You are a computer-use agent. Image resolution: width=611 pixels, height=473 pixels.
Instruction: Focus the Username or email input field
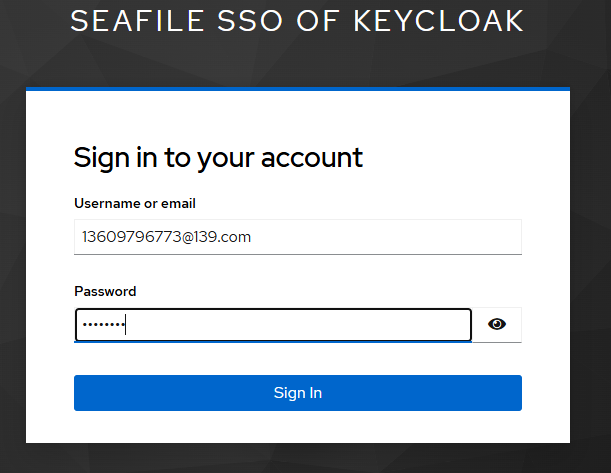click(x=298, y=237)
